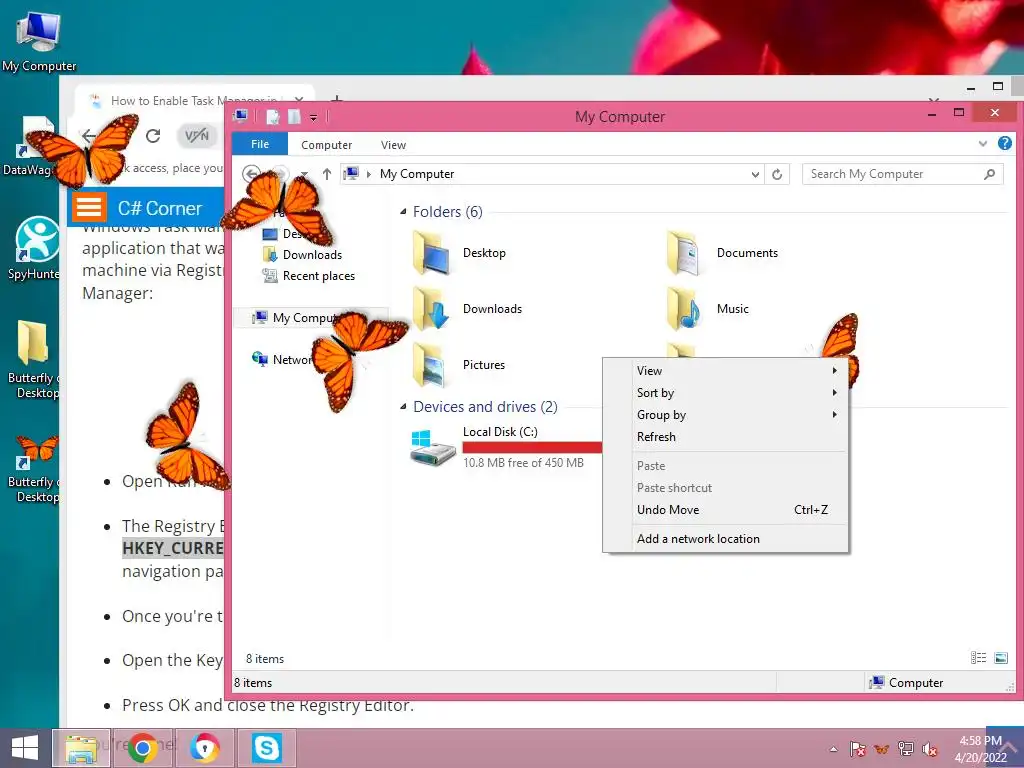Open the Sort by submenu
Screen dimensions: 1024x768
pos(725,392)
